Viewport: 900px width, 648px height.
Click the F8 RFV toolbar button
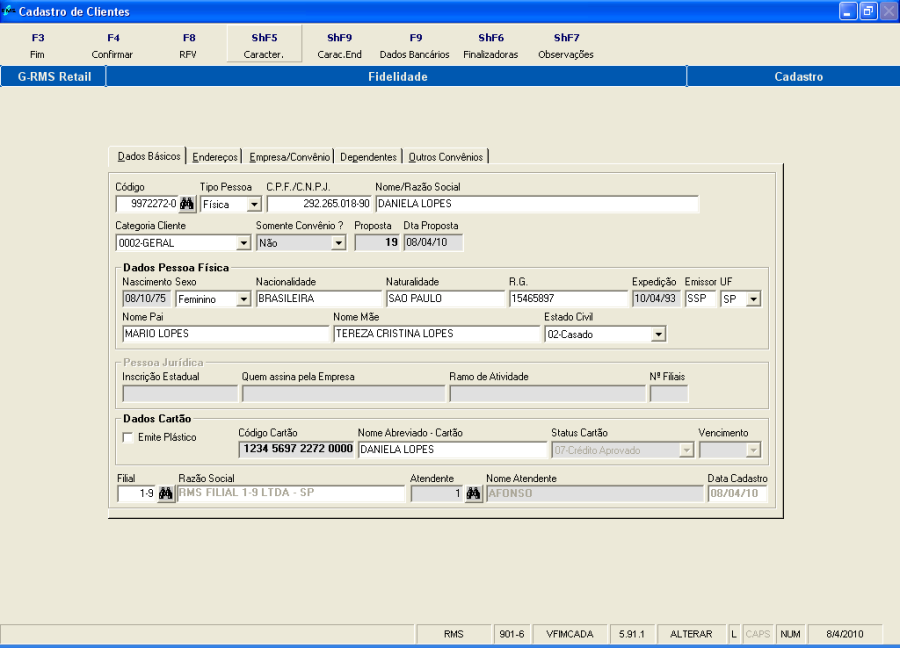click(188, 46)
